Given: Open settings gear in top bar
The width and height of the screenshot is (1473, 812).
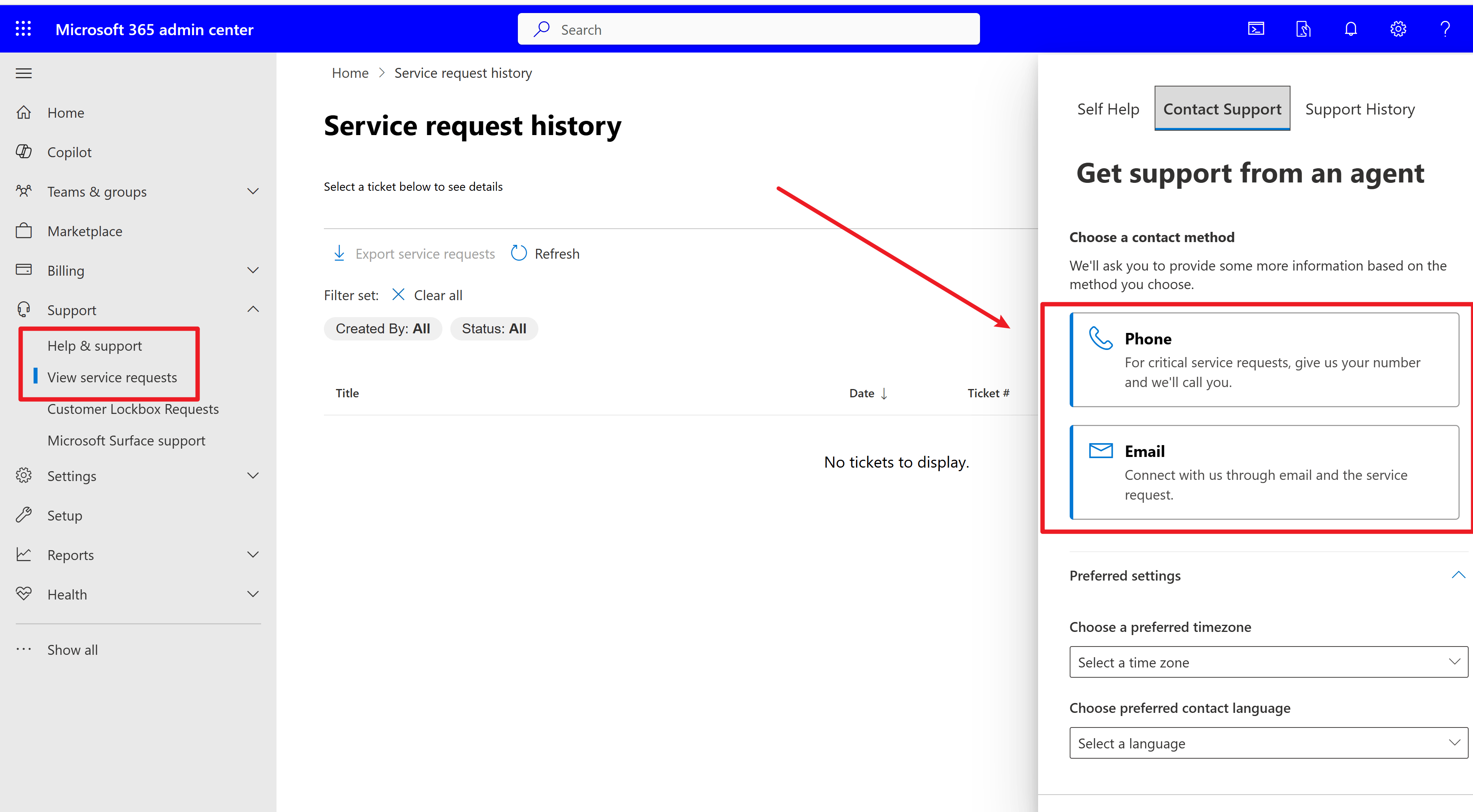Looking at the screenshot, I should (1398, 28).
